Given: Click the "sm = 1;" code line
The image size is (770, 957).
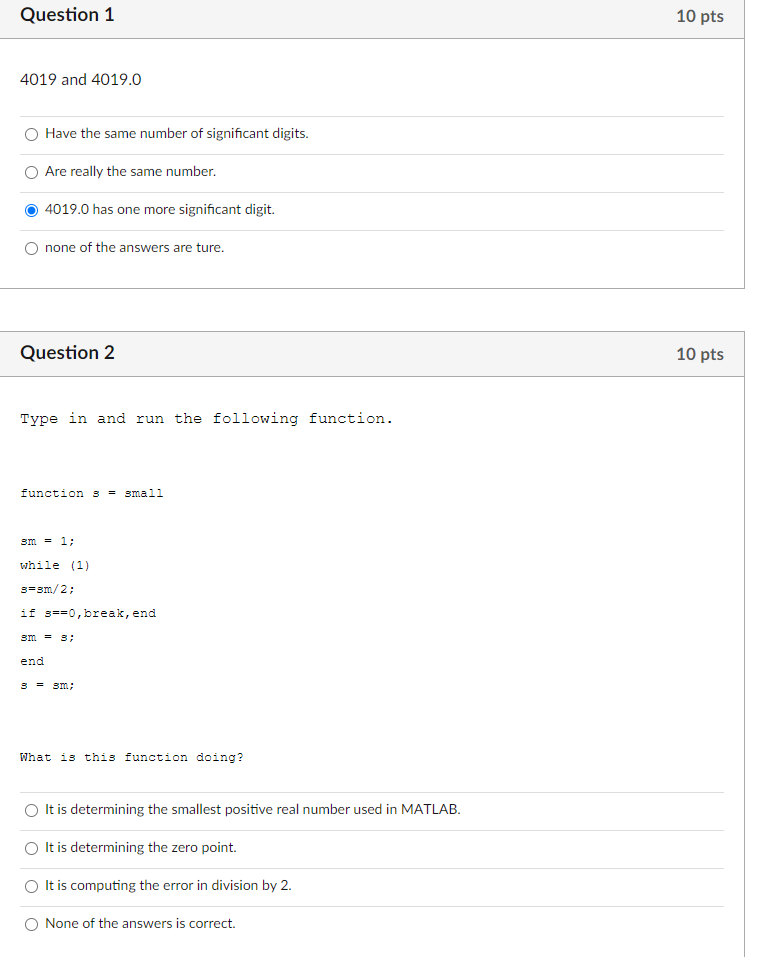Looking at the screenshot, I should pos(46,540).
